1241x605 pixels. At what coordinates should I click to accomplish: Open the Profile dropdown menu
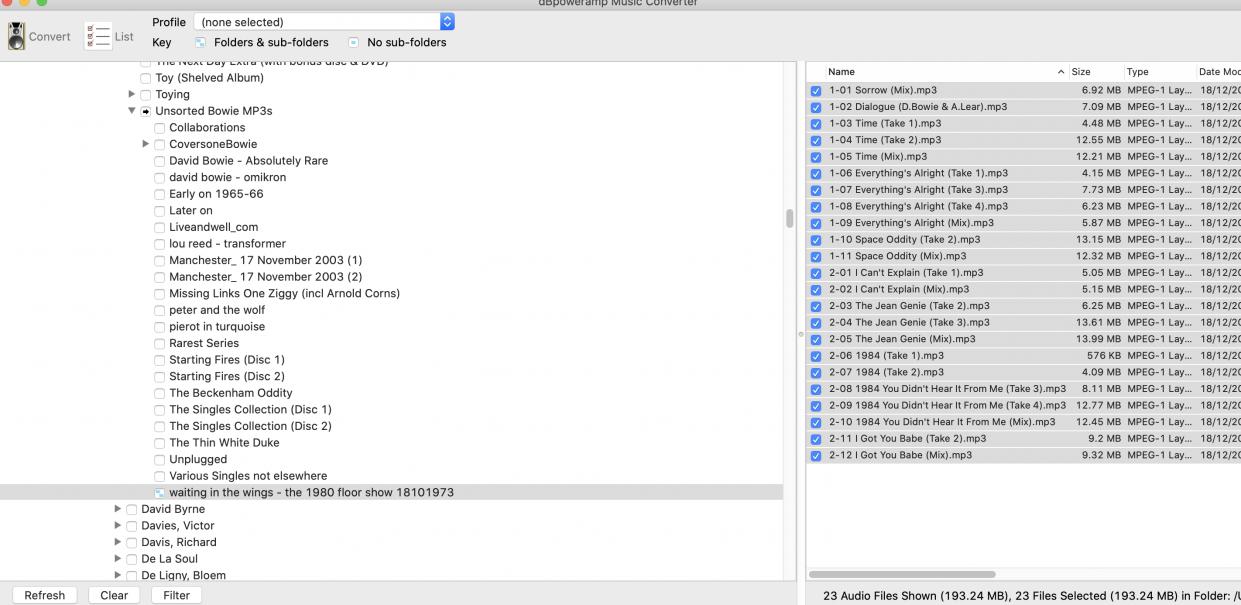click(447, 21)
